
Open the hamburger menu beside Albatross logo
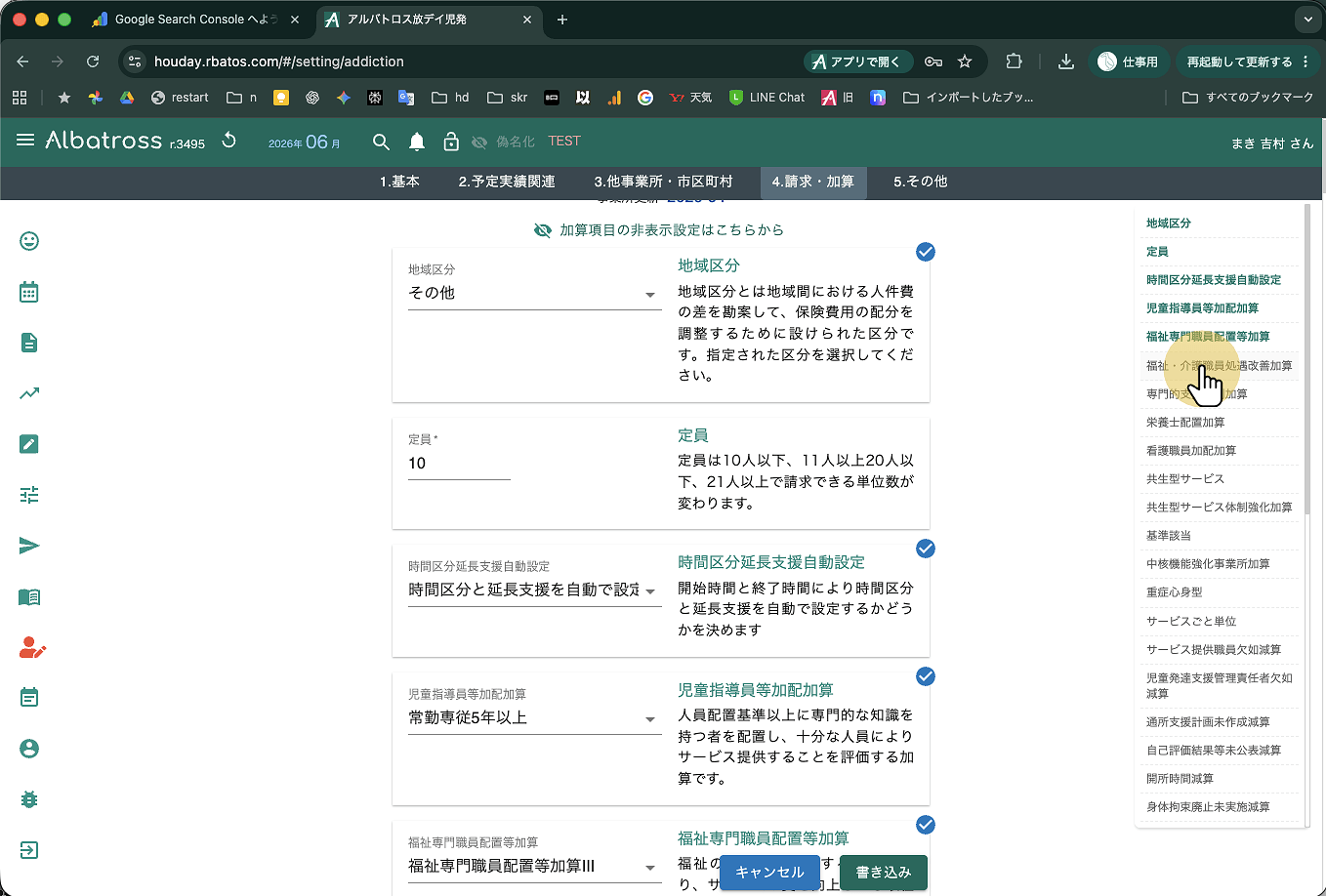tap(25, 141)
